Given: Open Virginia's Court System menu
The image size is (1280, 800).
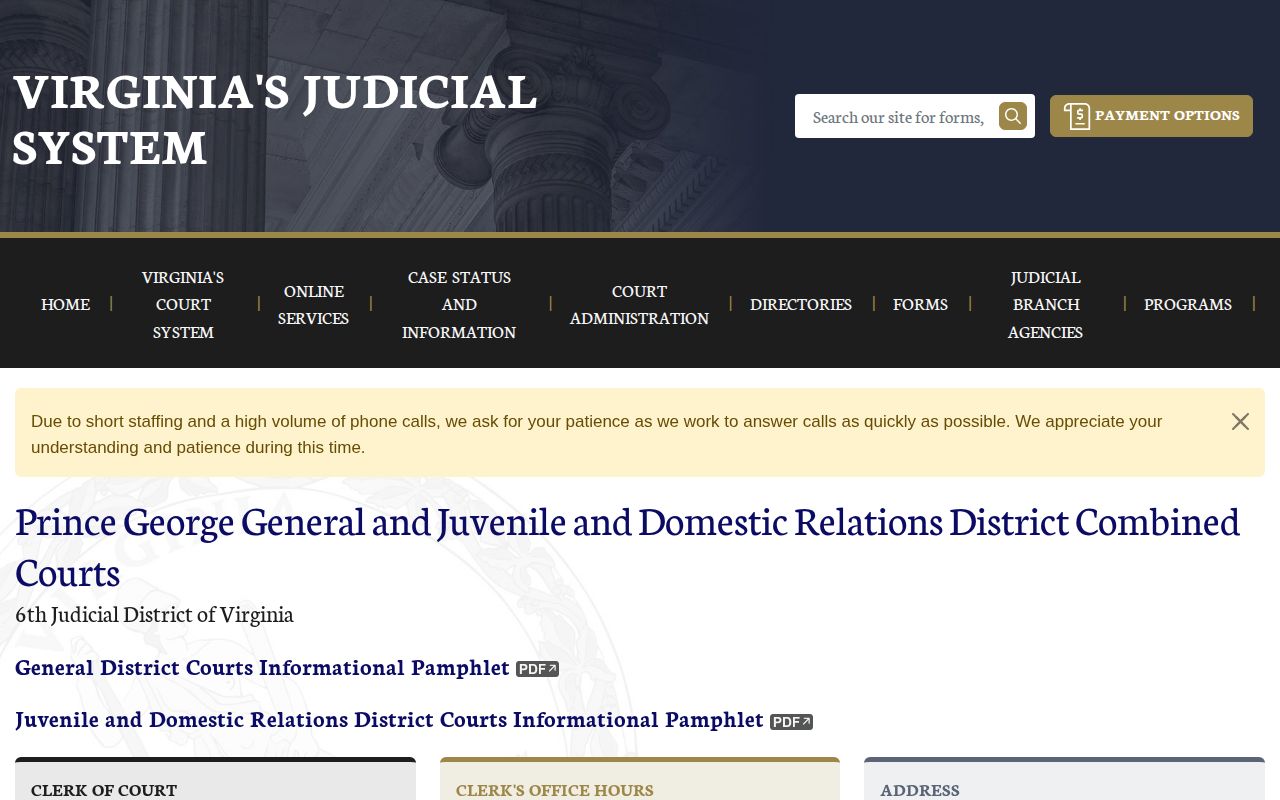Looking at the screenshot, I should [183, 304].
